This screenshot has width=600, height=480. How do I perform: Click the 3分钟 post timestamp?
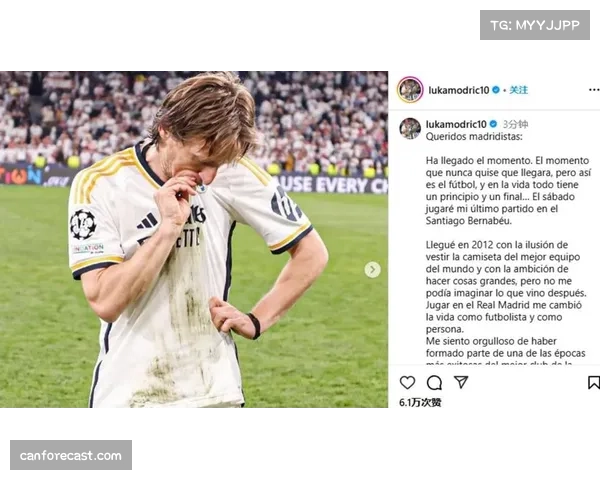tap(515, 124)
